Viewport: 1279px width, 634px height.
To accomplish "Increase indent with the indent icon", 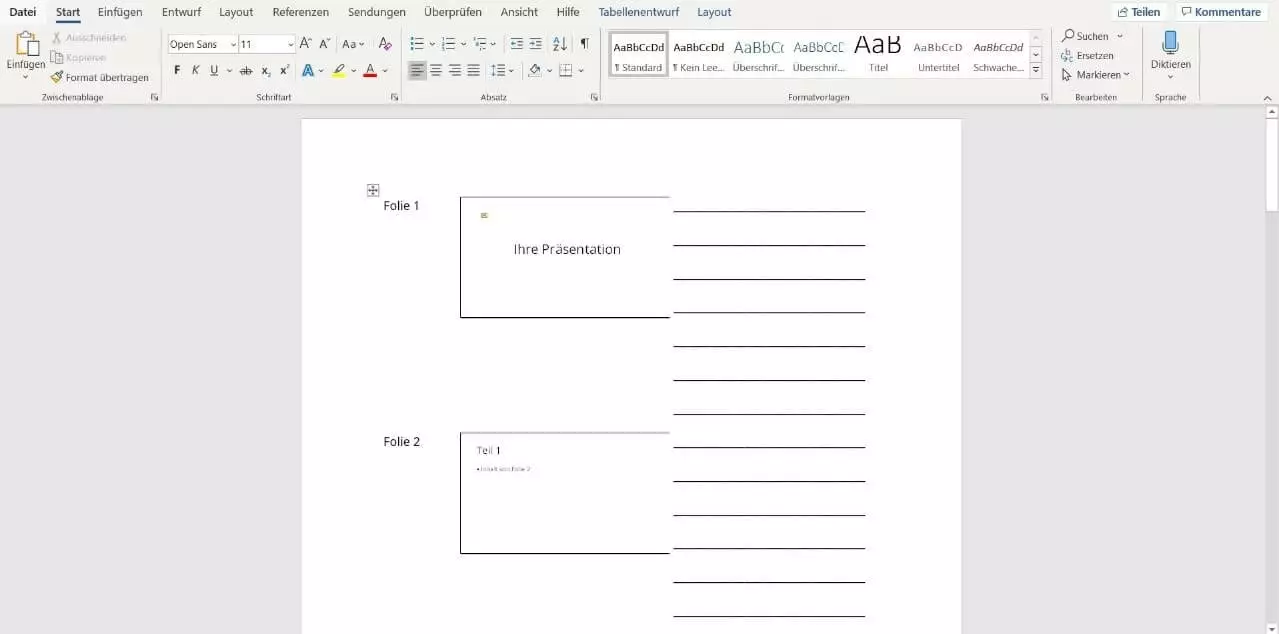I will 536,44.
